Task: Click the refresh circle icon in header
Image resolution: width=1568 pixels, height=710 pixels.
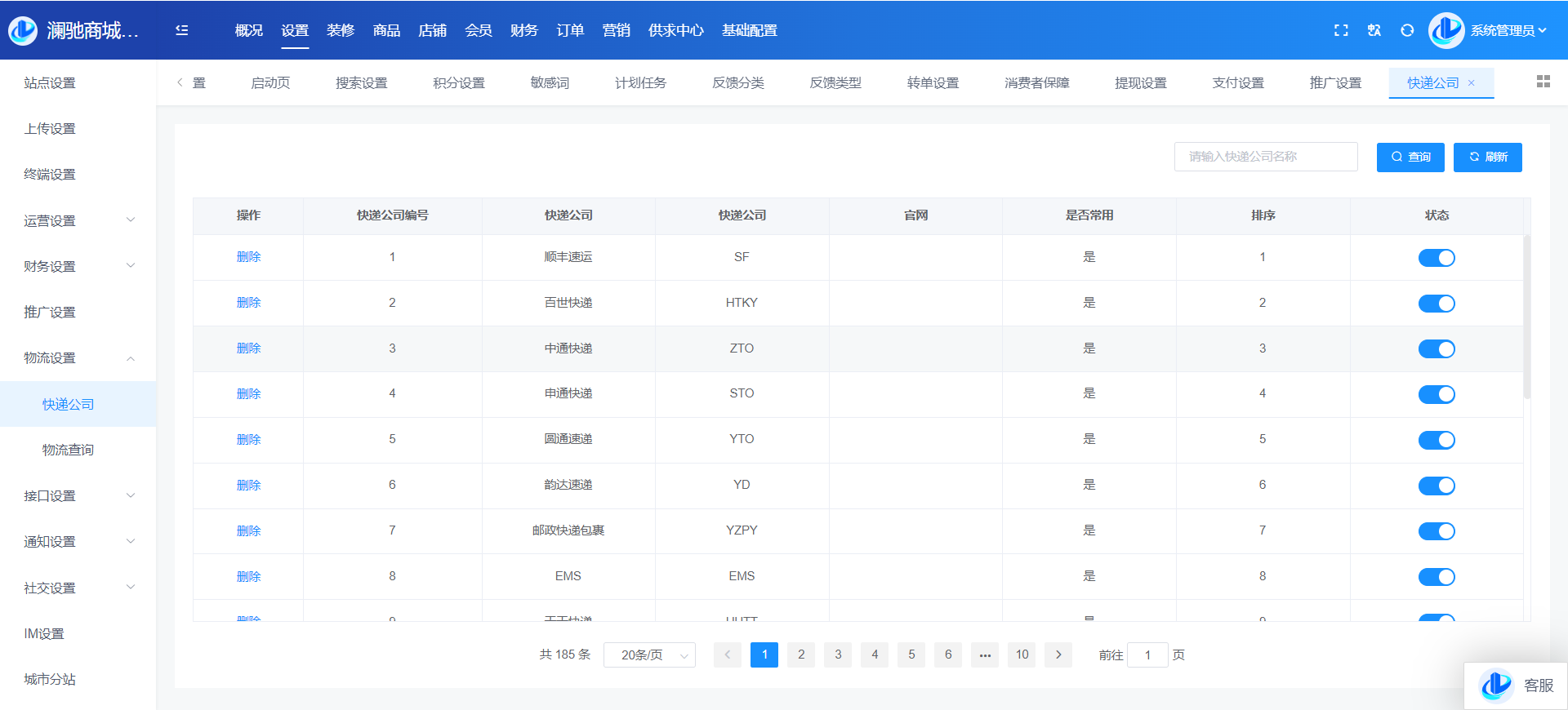Action: [x=1407, y=30]
